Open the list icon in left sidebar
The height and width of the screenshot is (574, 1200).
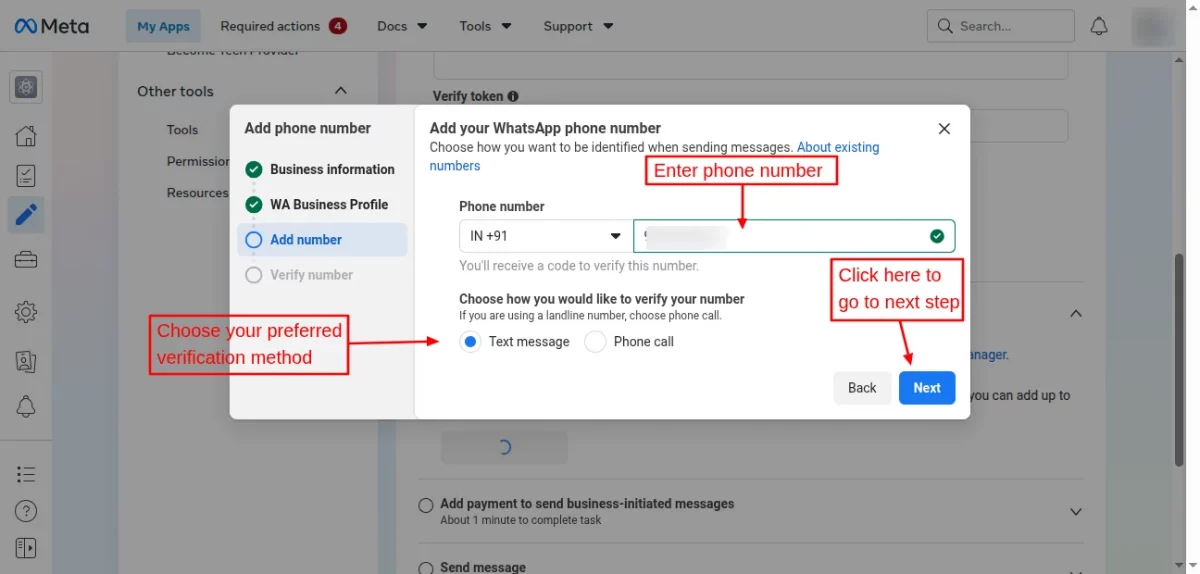coord(26,474)
